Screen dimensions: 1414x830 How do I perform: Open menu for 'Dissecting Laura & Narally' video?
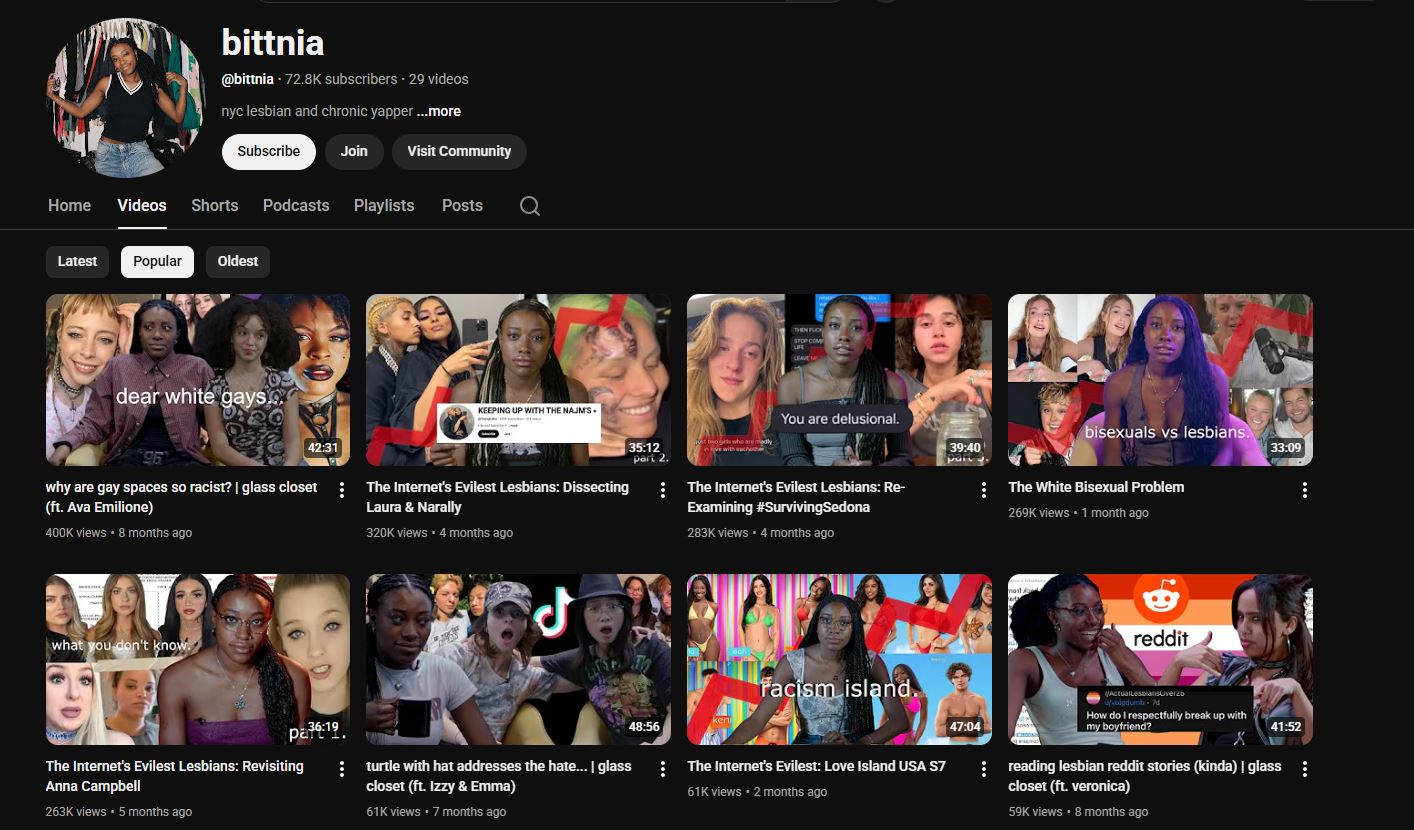(x=663, y=490)
